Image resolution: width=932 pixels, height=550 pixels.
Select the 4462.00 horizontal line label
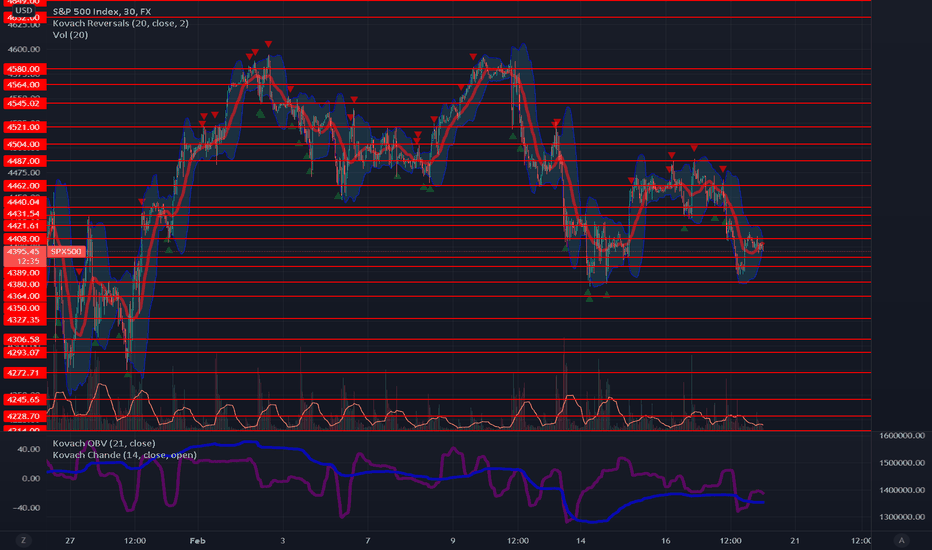[x=24, y=186]
